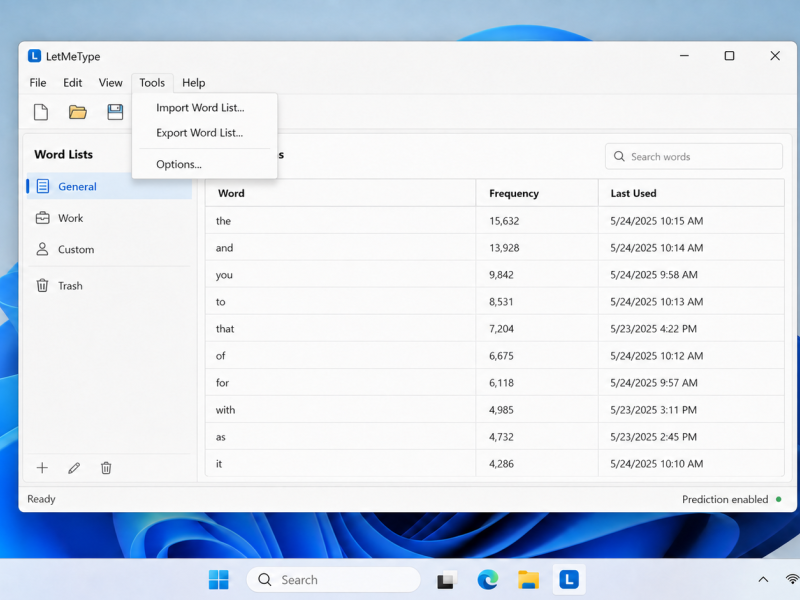
Task: Click date 5/24/2025 10:15 AM
Action: pos(657,220)
